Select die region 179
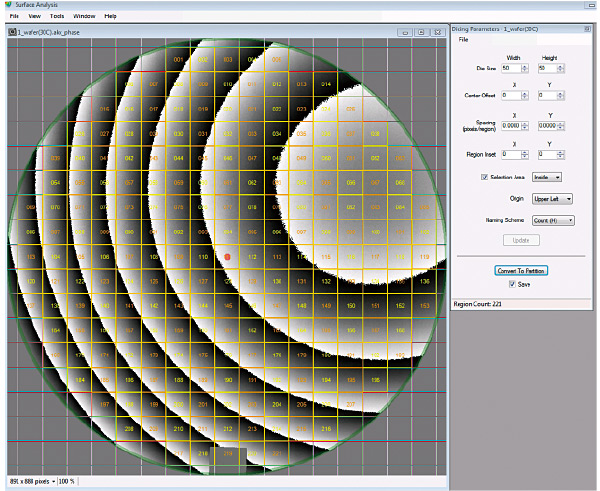Image resolution: width=600 pixels, height=491 pixels. click(302, 355)
